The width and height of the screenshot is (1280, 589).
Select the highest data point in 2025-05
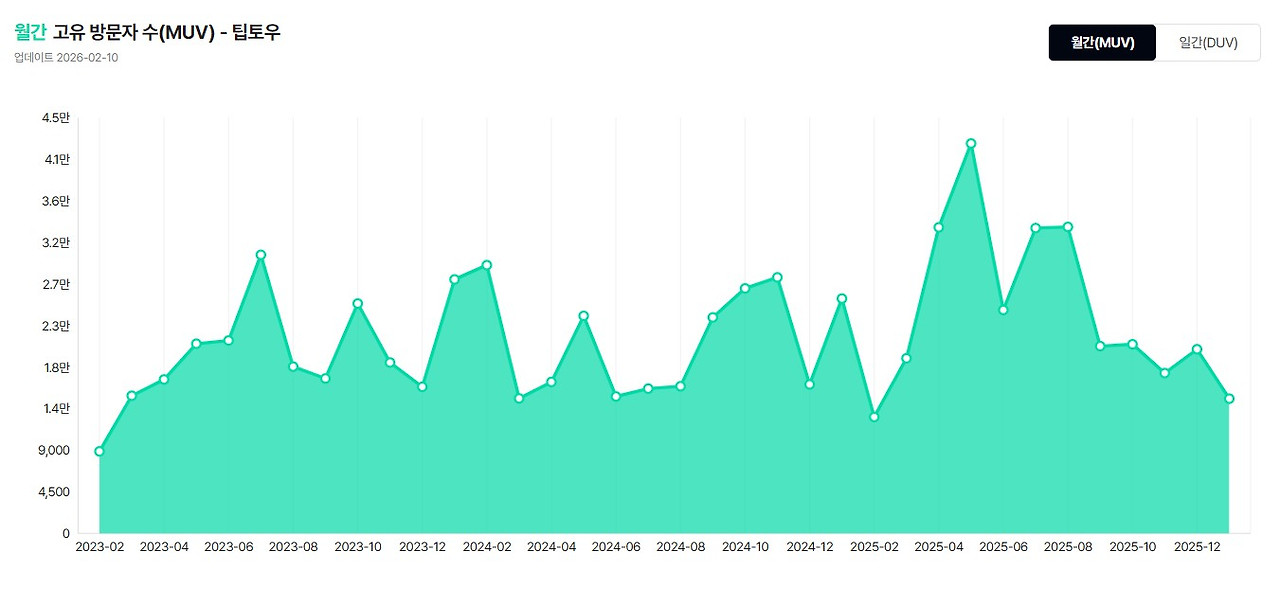[x=970, y=143]
